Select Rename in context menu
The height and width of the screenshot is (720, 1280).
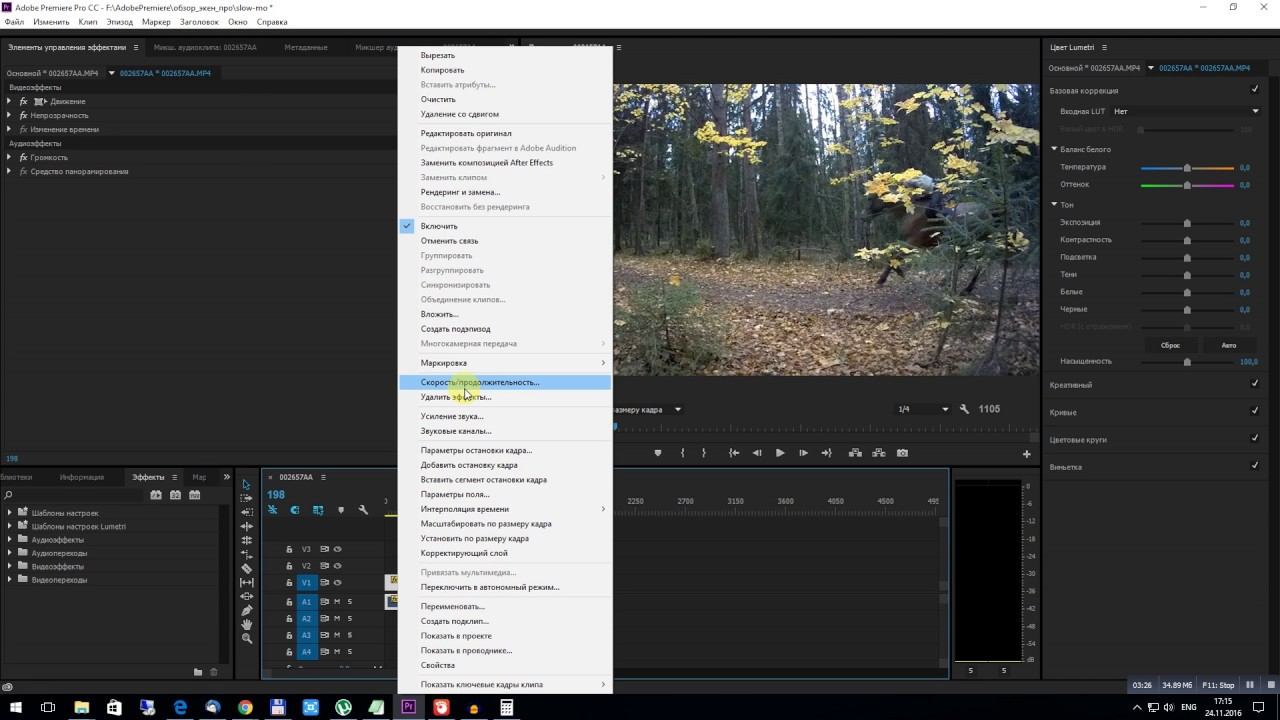click(505, 606)
